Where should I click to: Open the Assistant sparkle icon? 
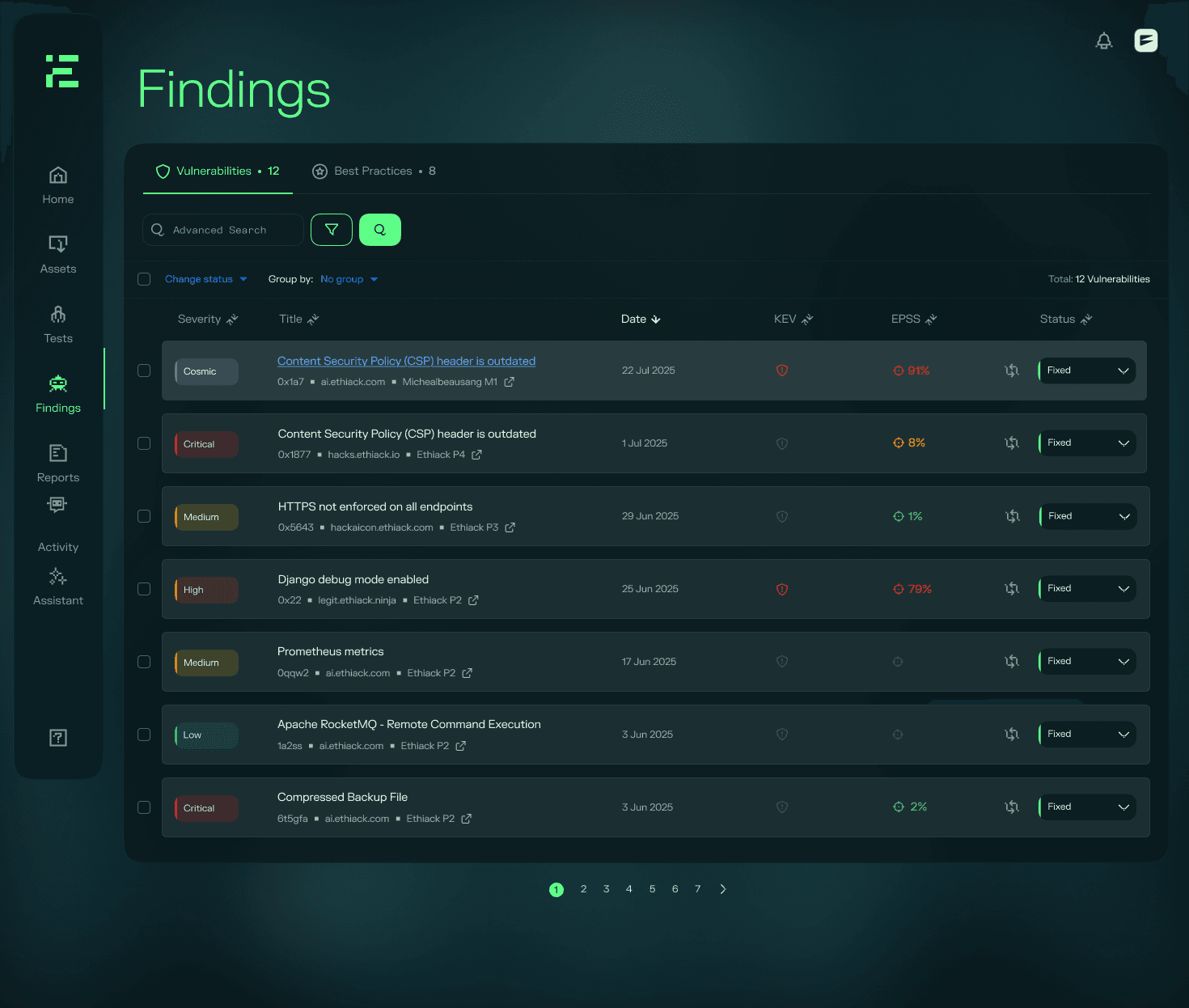[57, 576]
